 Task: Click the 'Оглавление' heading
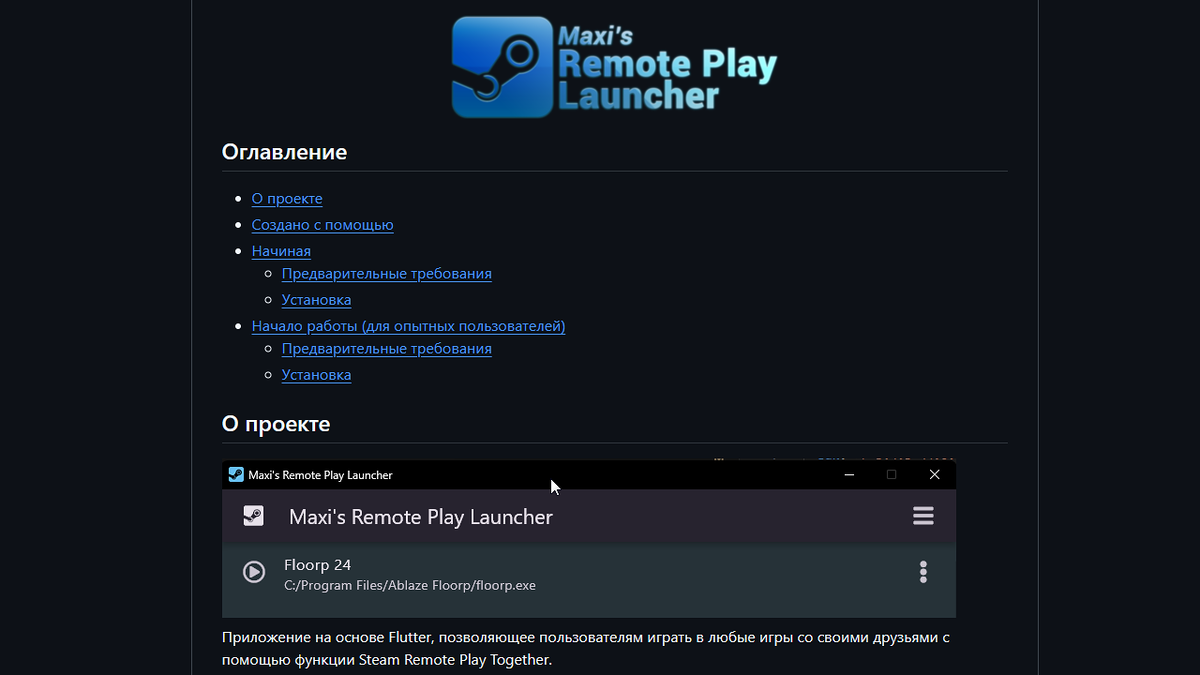(284, 152)
